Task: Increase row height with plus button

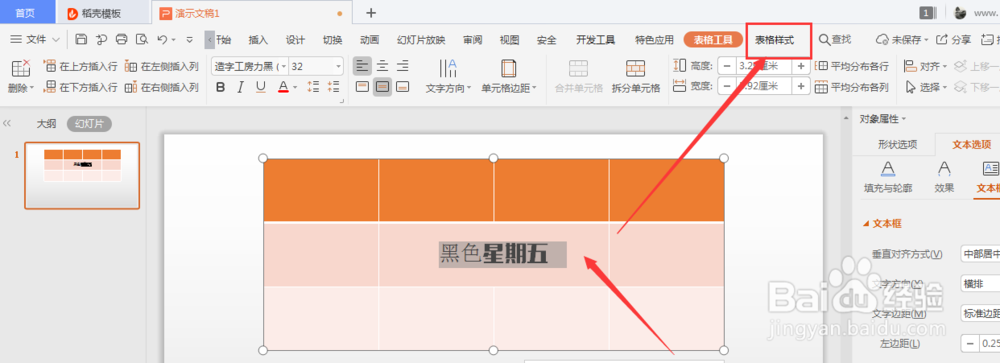Action: pyautogui.click(x=801, y=66)
